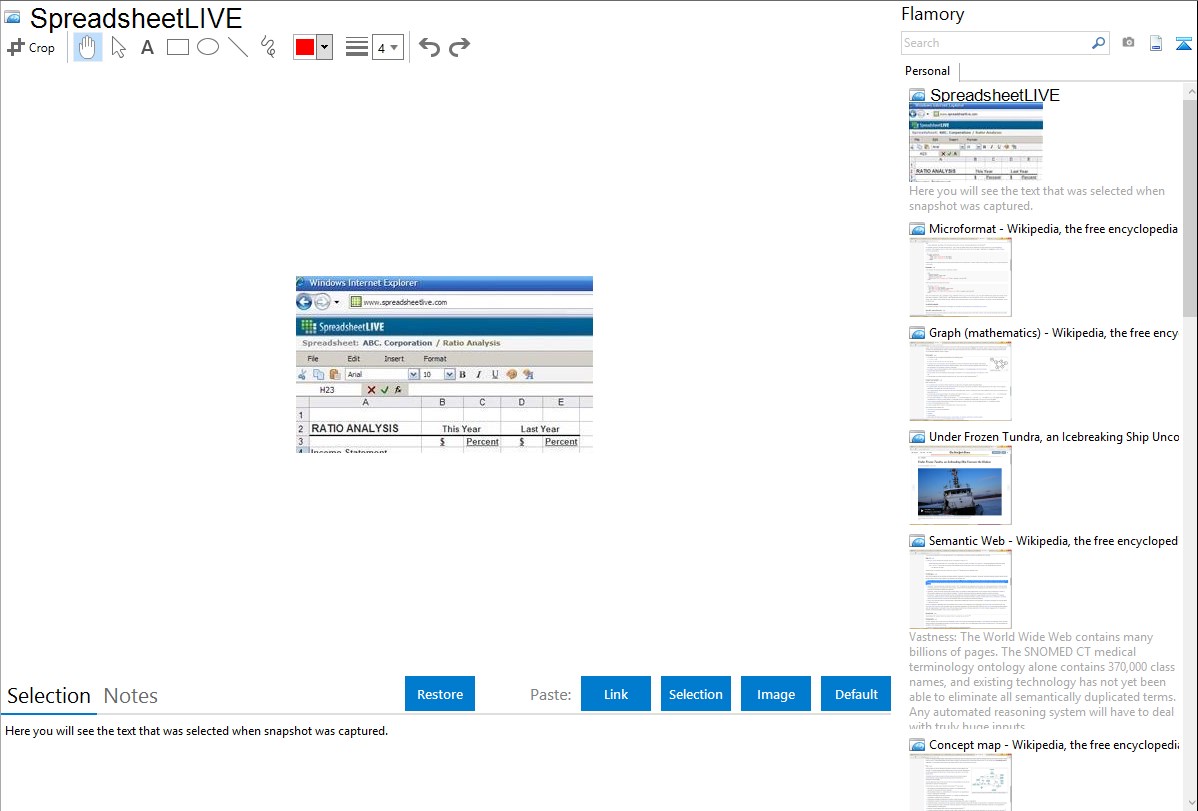Activate the hand pan tool

click(x=88, y=47)
